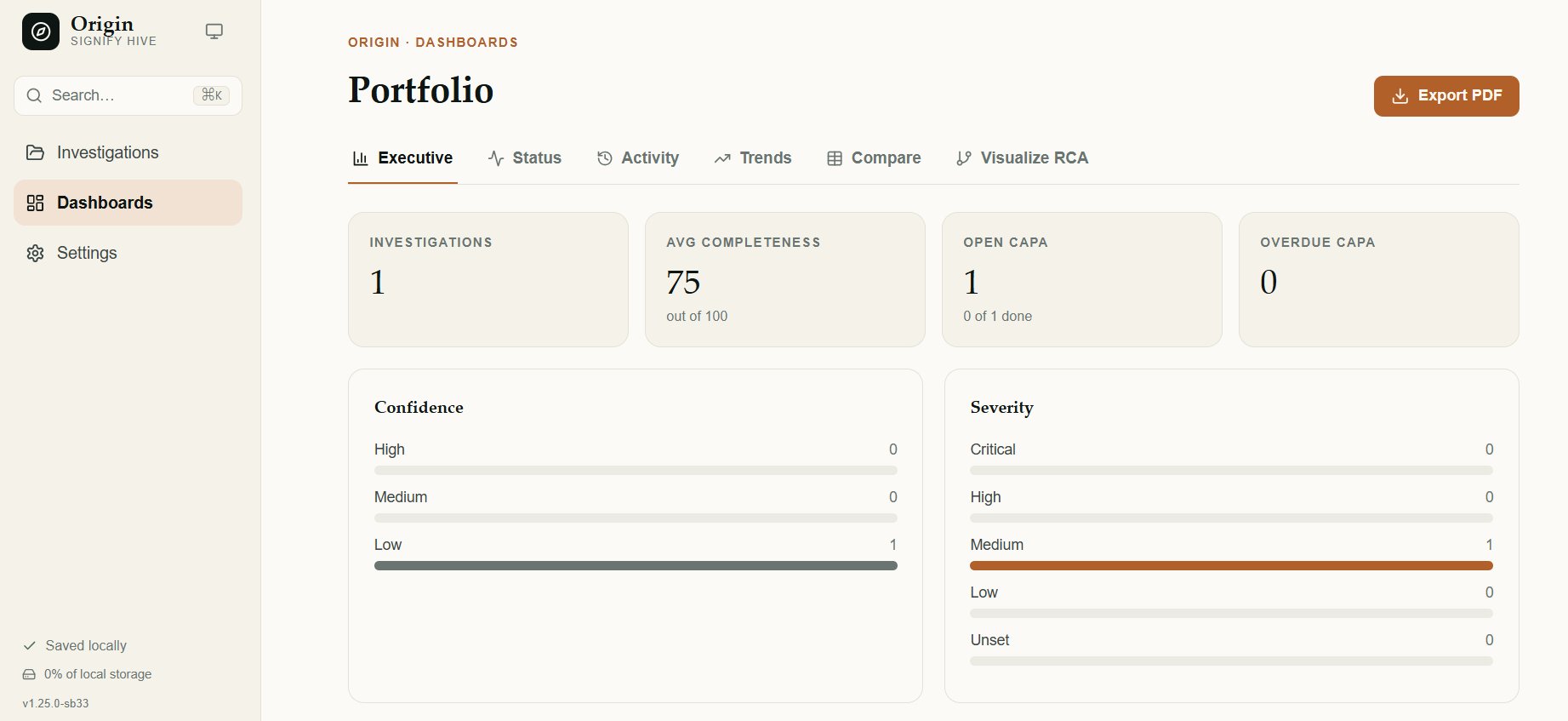This screenshot has height=721, width=1568.
Task: Click the Saved locally checkmark icon
Action: point(30,645)
